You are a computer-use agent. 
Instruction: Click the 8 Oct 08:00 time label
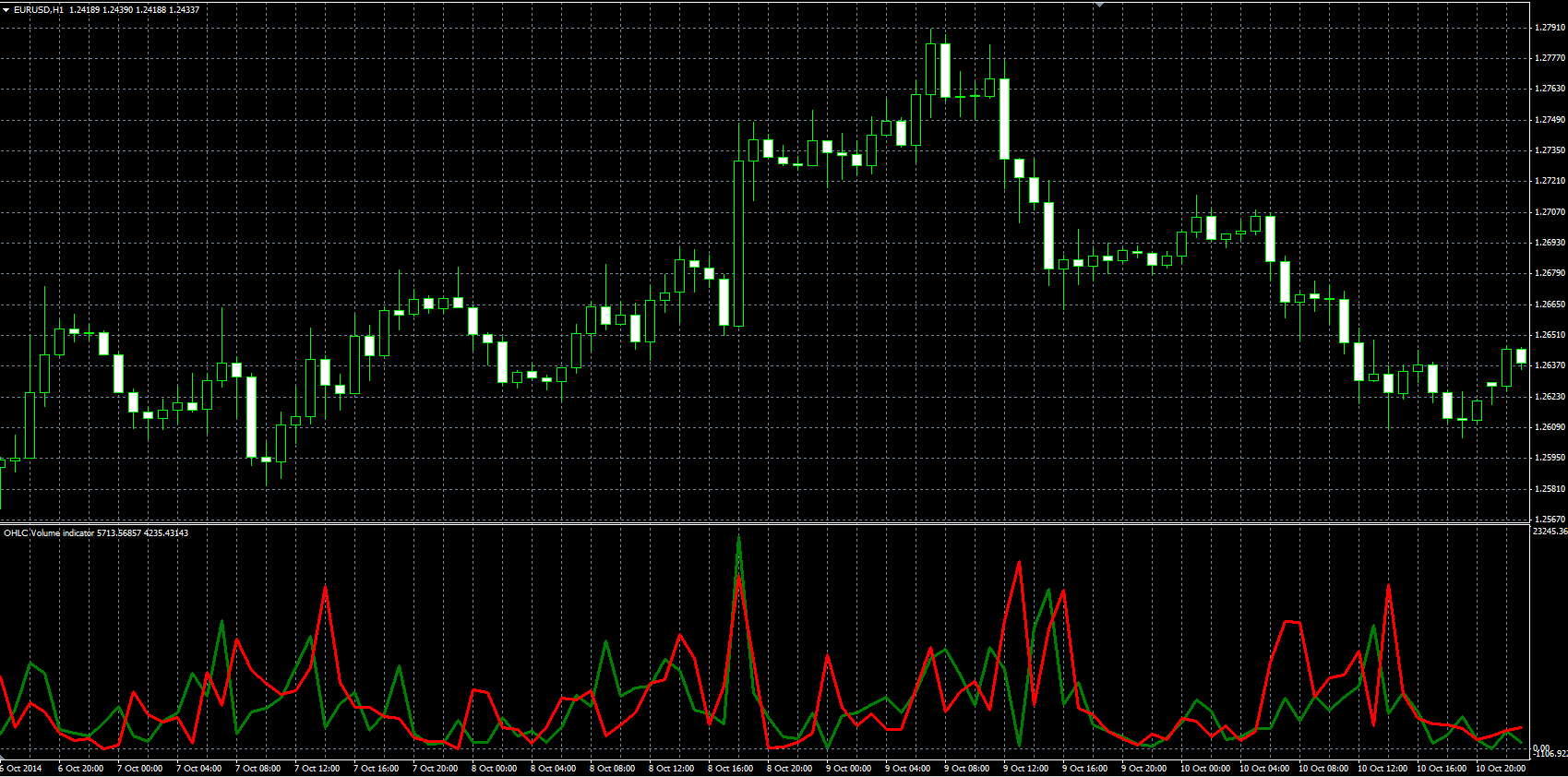(613, 769)
